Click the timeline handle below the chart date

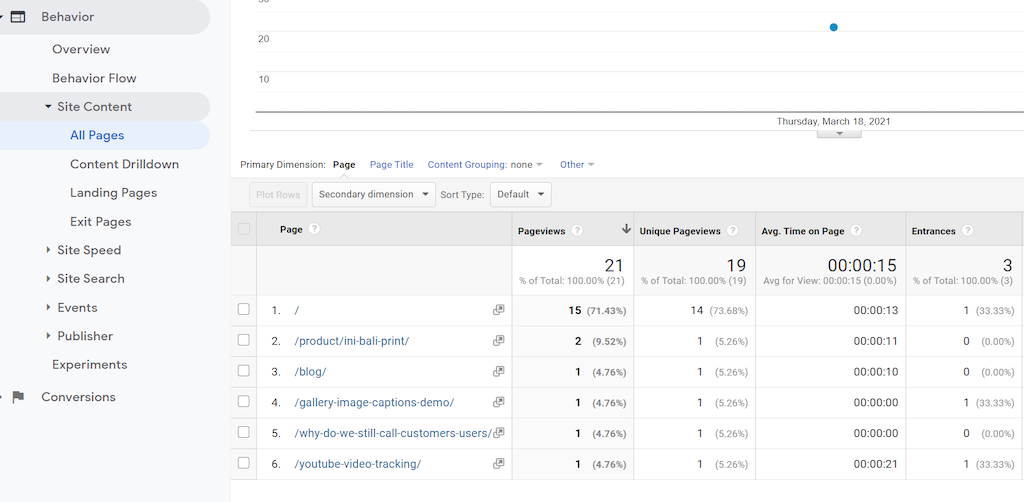pyautogui.click(x=840, y=133)
